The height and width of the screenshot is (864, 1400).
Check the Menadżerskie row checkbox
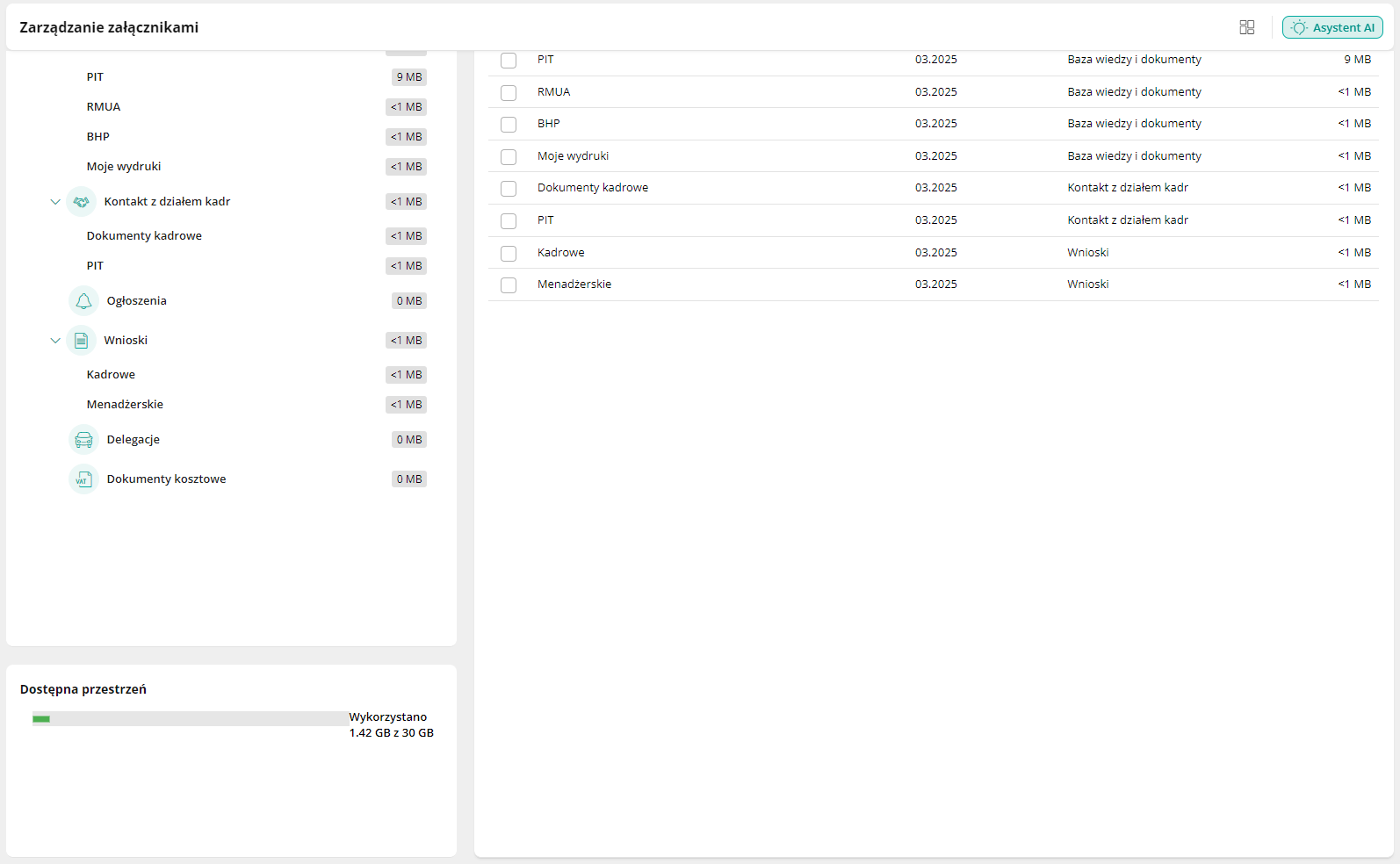coord(509,285)
